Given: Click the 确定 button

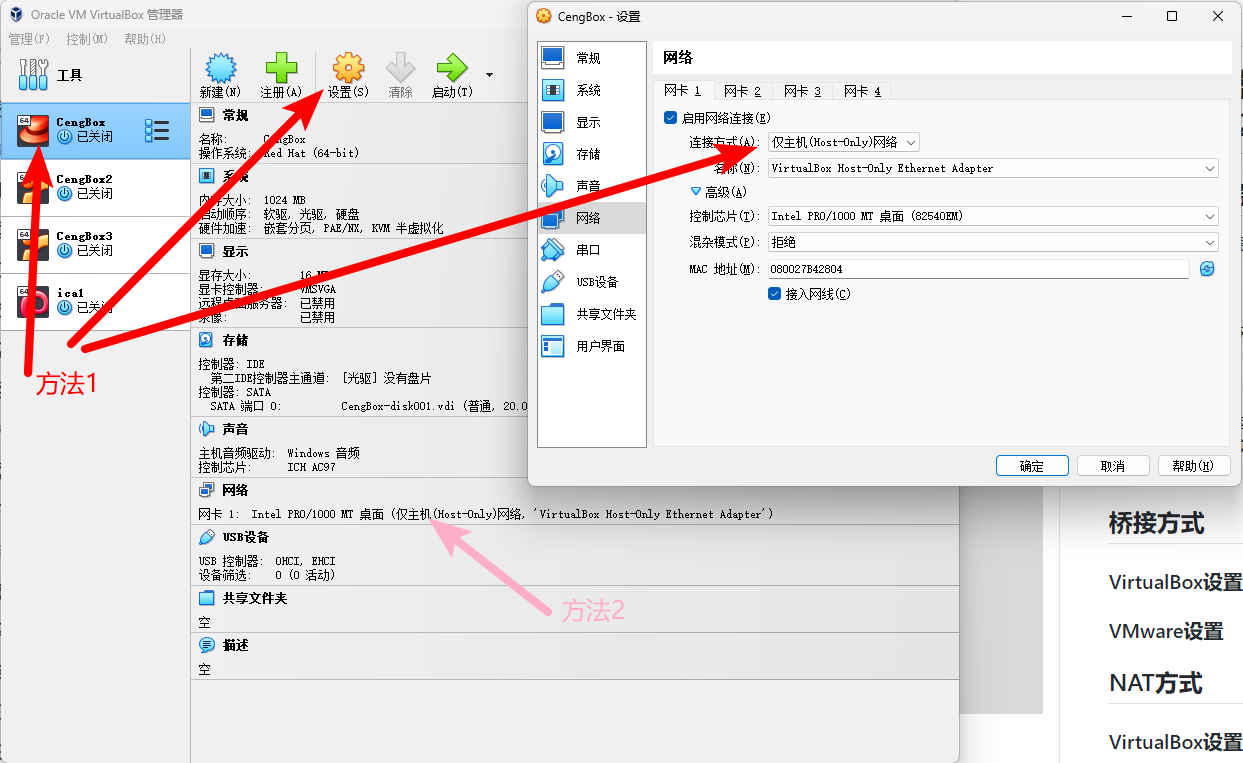Looking at the screenshot, I should pos(1032,466).
